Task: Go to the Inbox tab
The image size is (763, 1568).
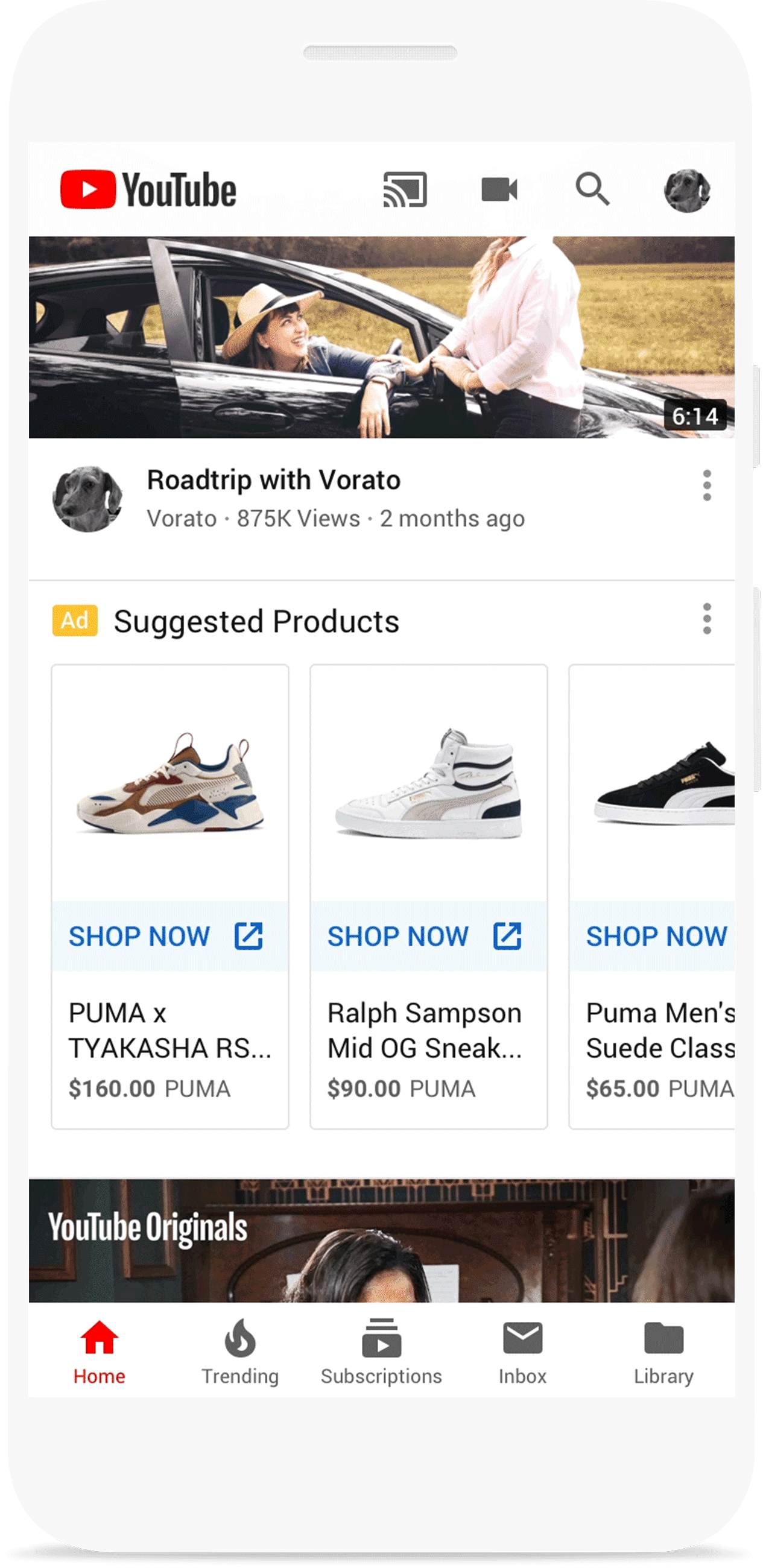Action: (x=522, y=1353)
